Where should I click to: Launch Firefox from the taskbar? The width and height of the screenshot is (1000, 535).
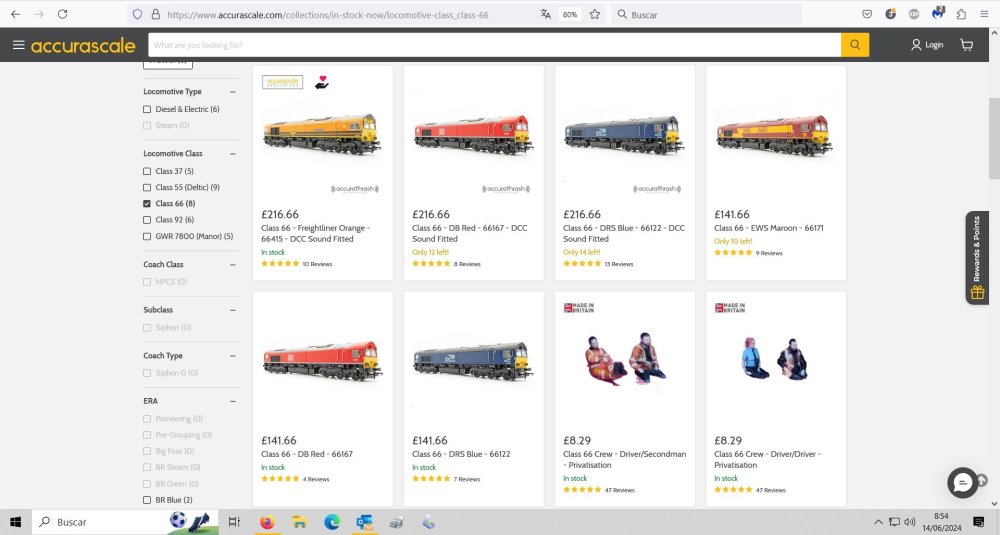(x=267, y=522)
